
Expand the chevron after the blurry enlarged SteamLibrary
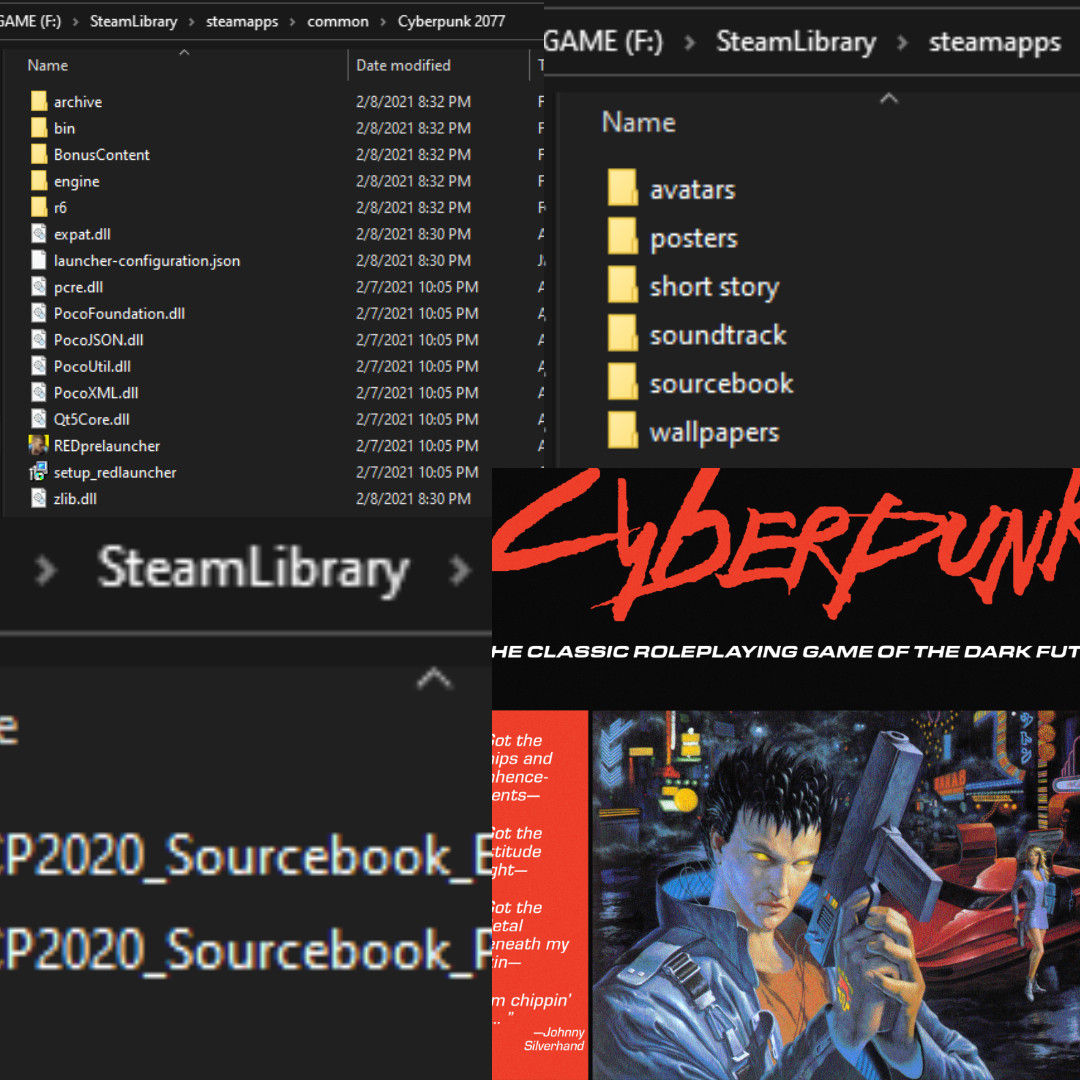(459, 570)
